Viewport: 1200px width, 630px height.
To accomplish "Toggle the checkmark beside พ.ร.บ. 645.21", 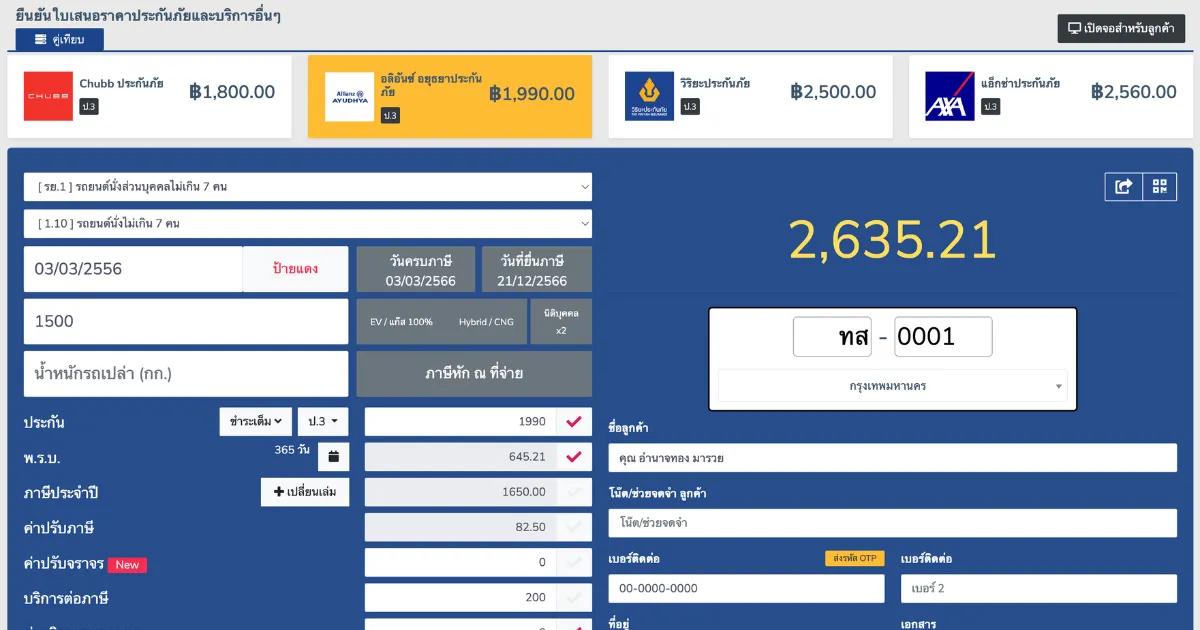I will click(x=574, y=457).
